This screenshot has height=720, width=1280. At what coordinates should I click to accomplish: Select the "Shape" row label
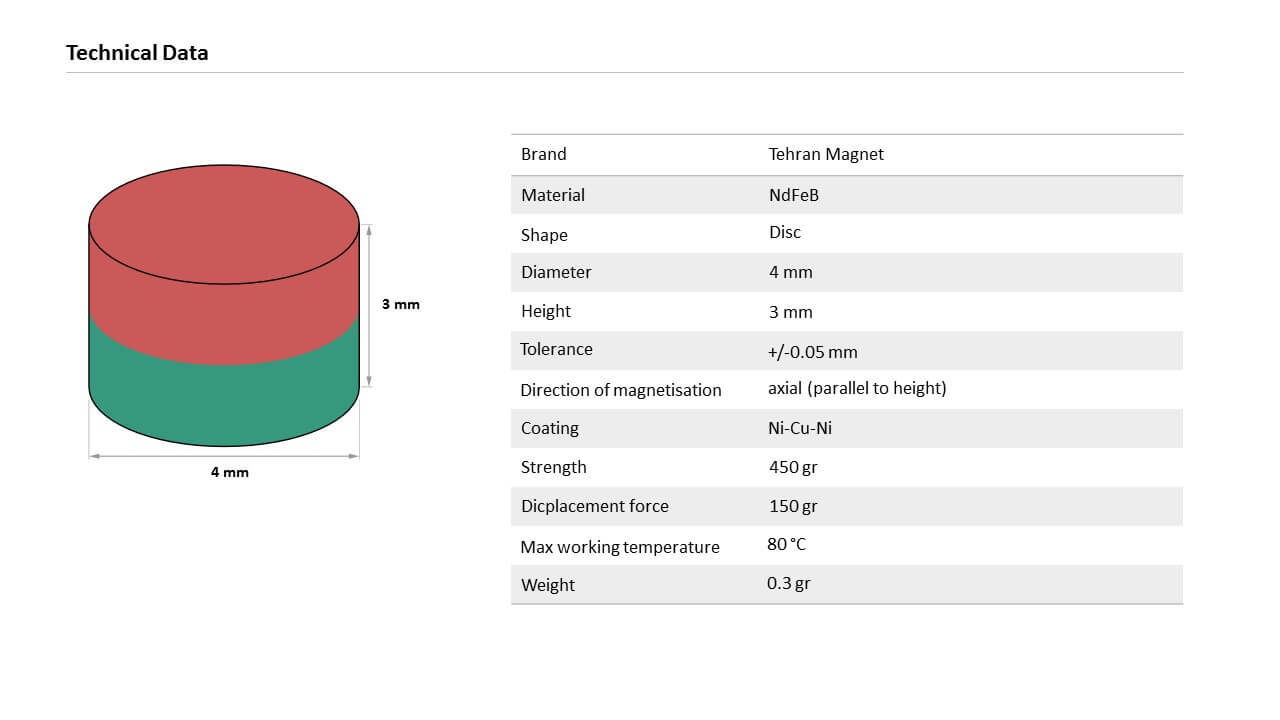click(544, 235)
